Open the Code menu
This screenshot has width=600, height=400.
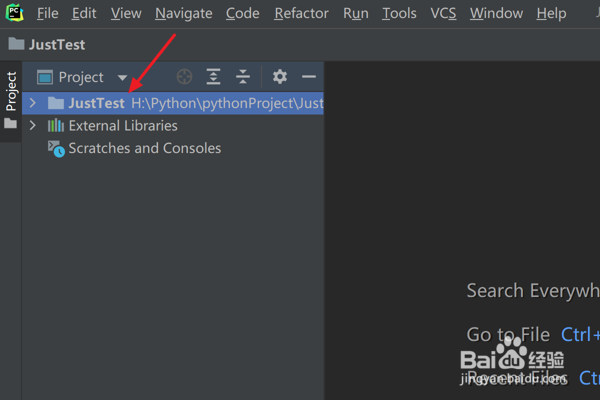(243, 13)
